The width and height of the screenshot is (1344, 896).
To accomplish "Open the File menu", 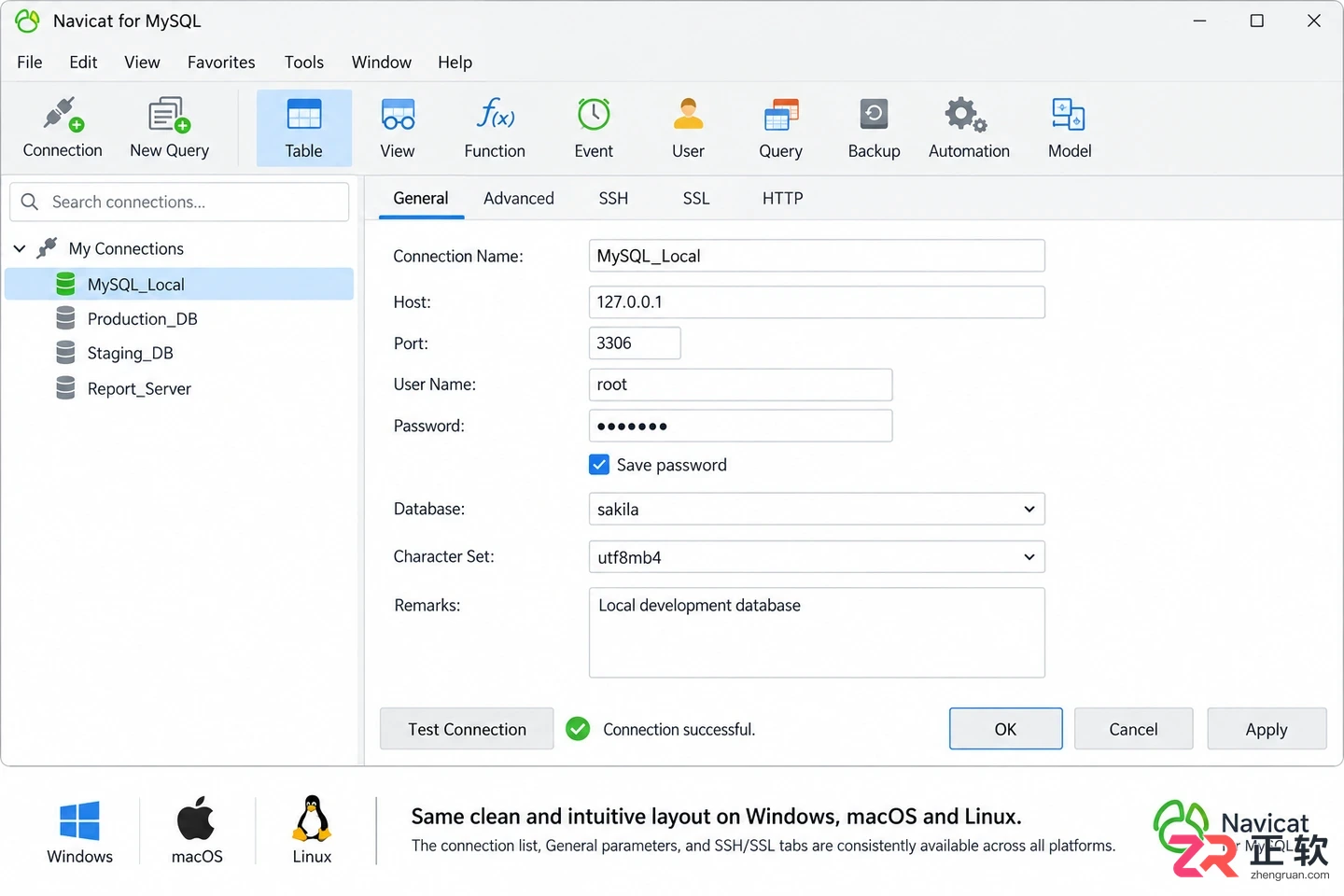I will click(x=30, y=63).
